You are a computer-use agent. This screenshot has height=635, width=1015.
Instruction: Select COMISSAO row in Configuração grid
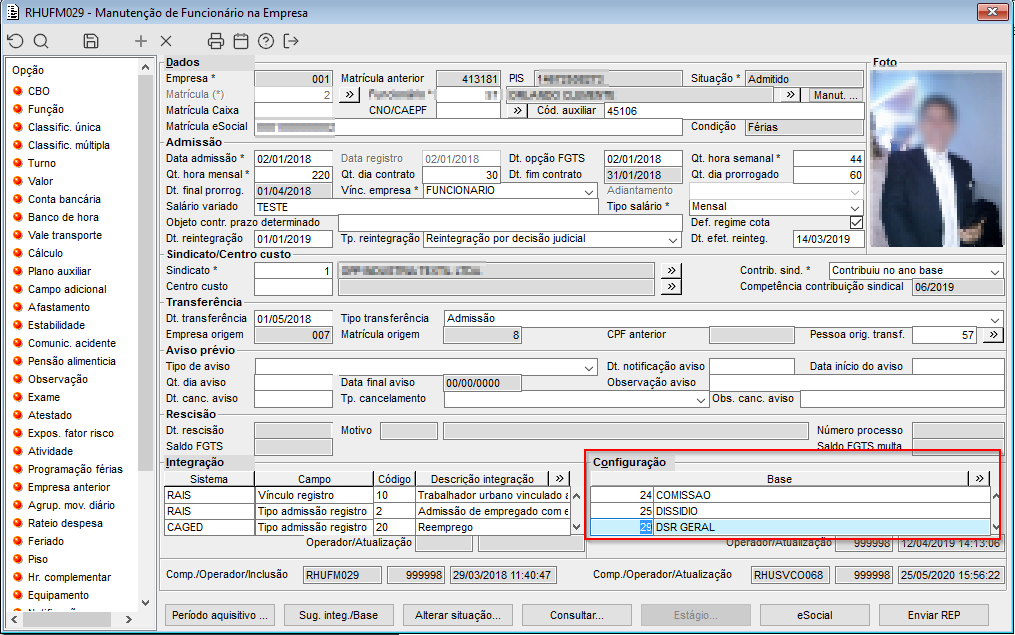[x=790, y=495]
